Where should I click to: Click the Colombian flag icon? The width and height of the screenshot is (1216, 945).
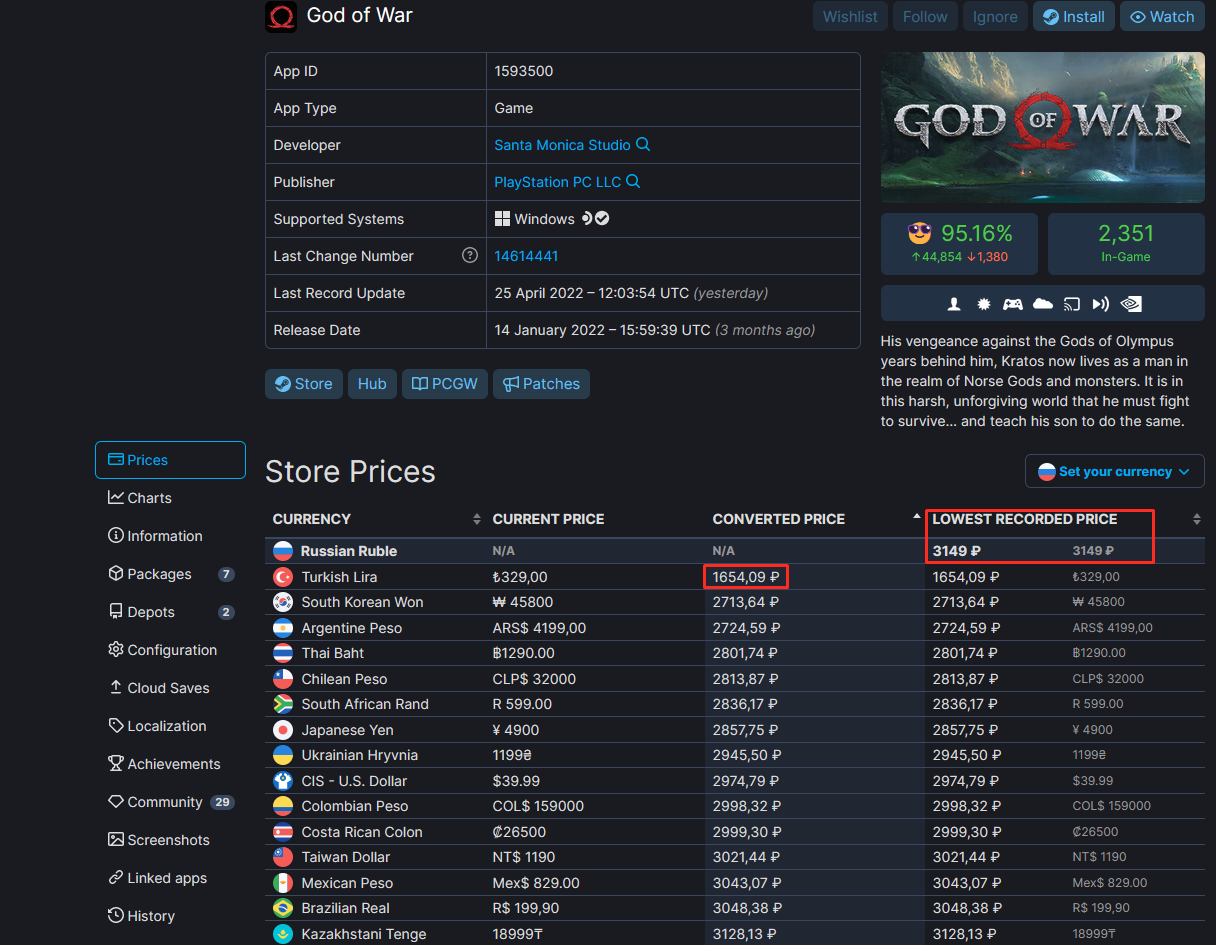tap(283, 806)
